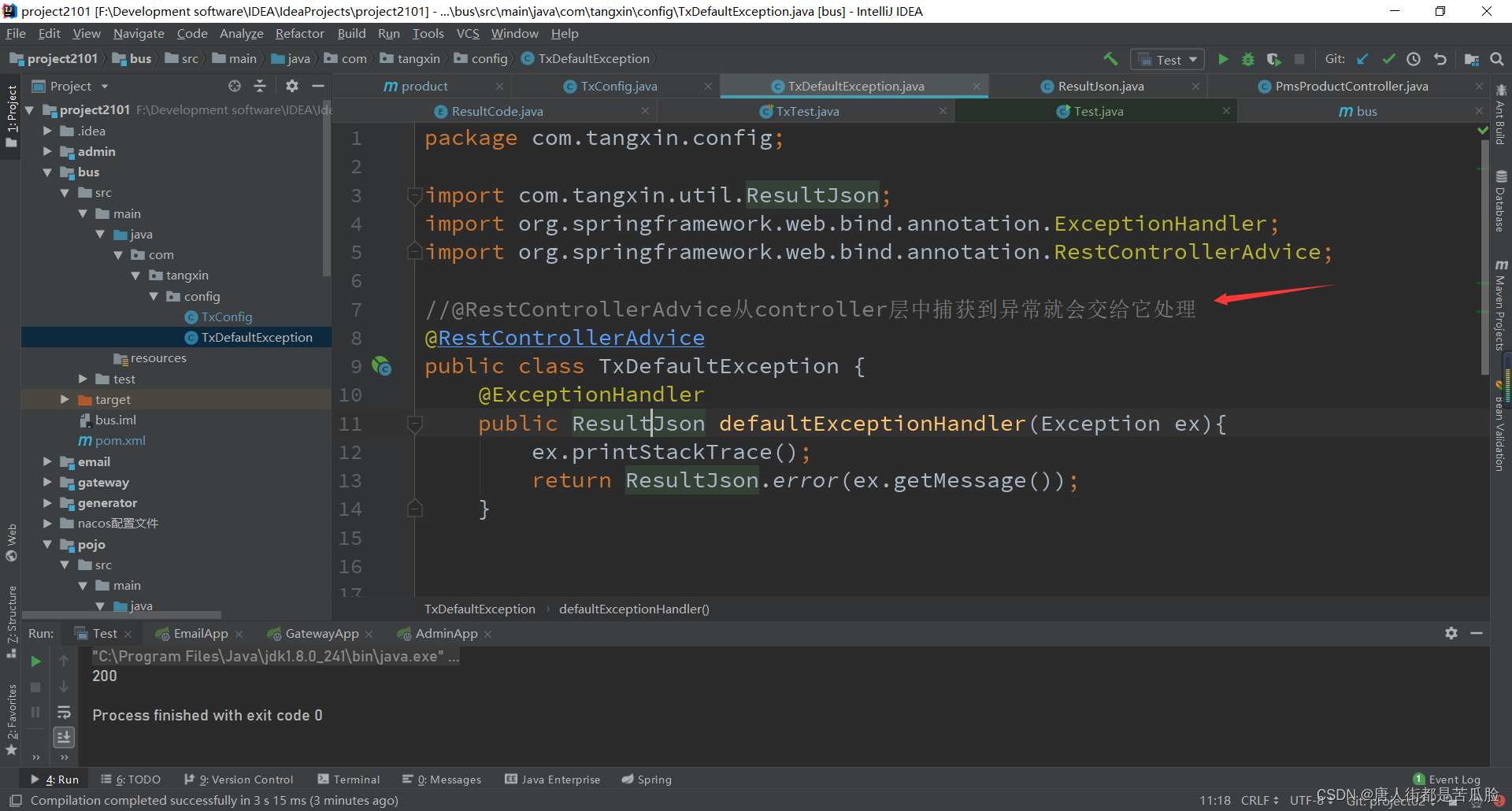Open the 9: Version Control tool window
1512x811 pixels.
coord(239,780)
